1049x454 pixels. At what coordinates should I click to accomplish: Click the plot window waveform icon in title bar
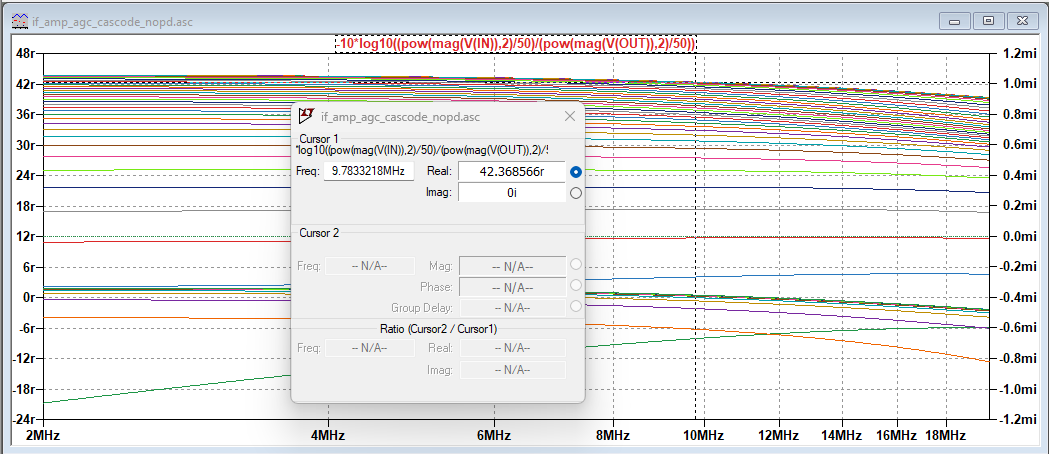[21, 21]
